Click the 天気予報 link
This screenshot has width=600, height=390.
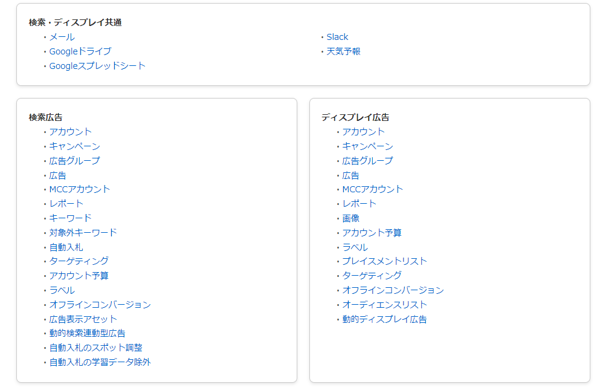click(x=343, y=51)
